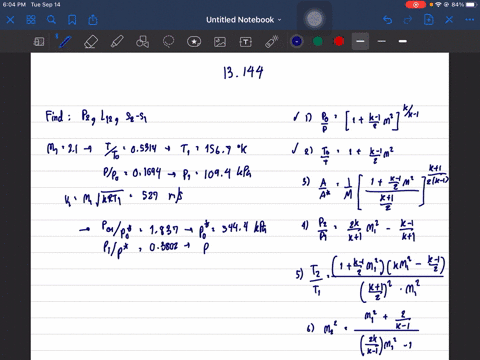Open the share and export menu

[93, 20]
